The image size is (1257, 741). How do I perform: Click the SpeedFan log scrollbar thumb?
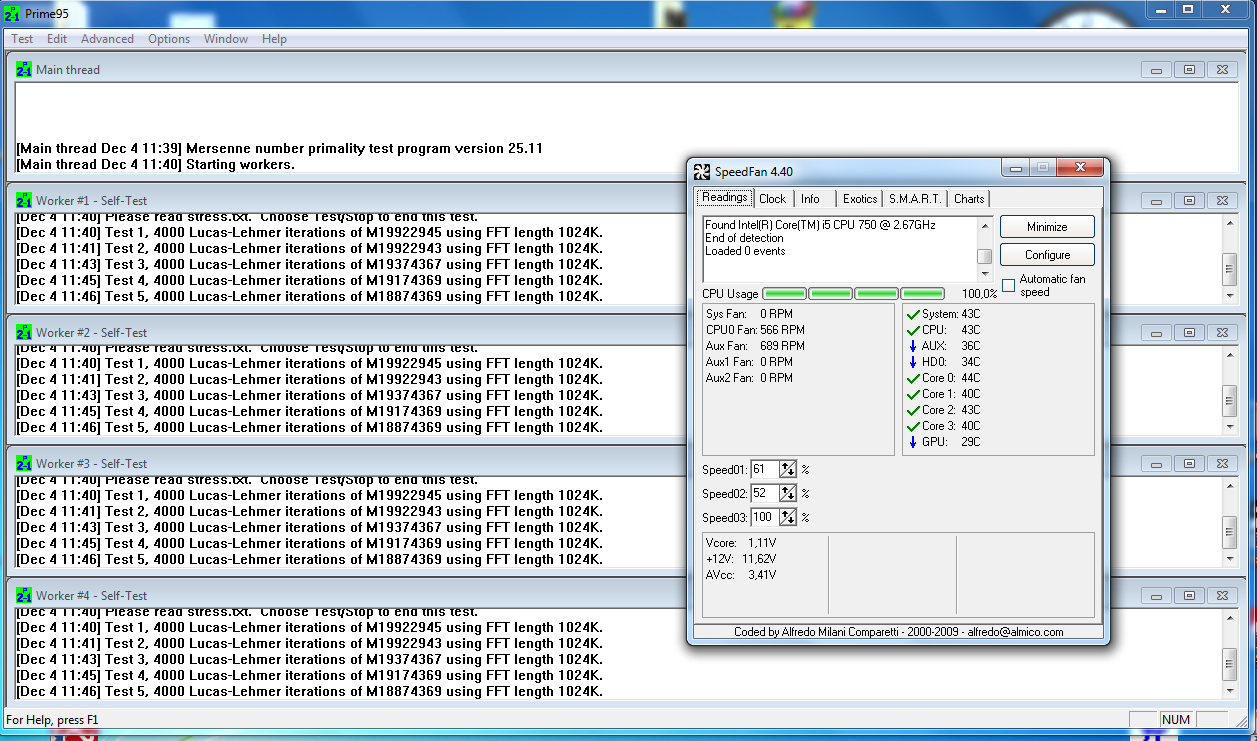click(985, 256)
